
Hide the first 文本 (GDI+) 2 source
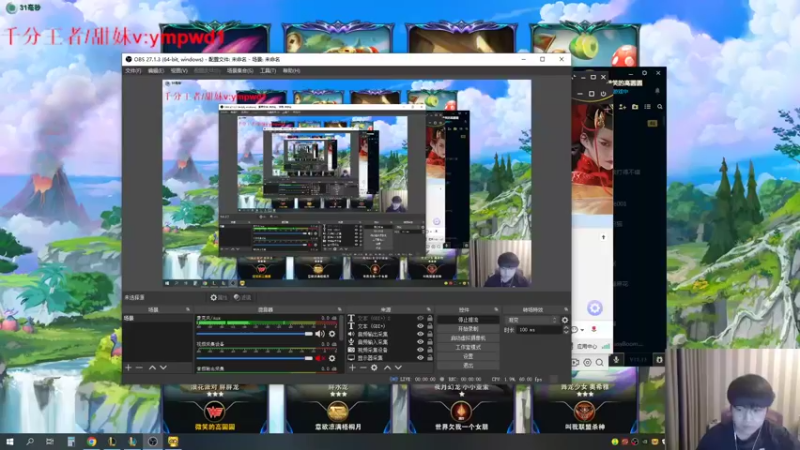pyautogui.click(x=420, y=318)
